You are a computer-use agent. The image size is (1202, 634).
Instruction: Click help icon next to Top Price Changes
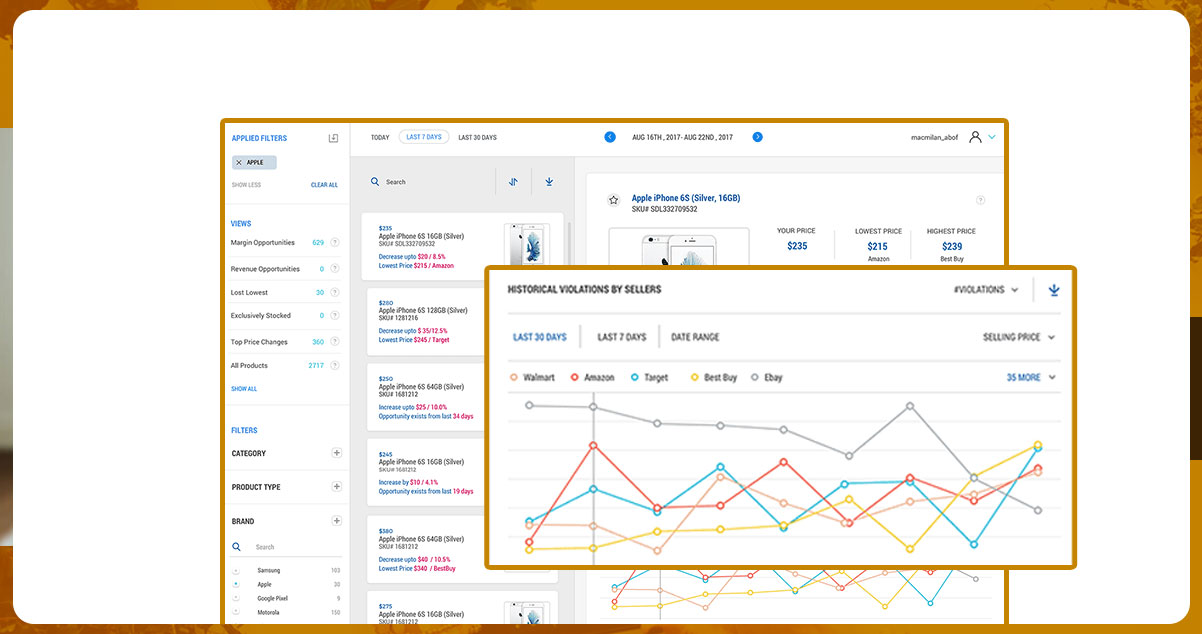click(x=334, y=342)
